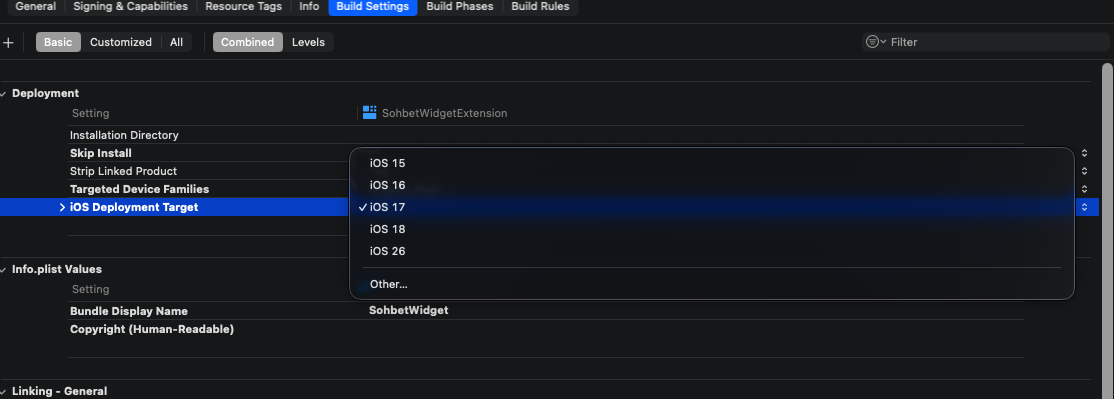Show Customized build settings only
The width and height of the screenshot is (1114, 399).
[x=121, y=42]
